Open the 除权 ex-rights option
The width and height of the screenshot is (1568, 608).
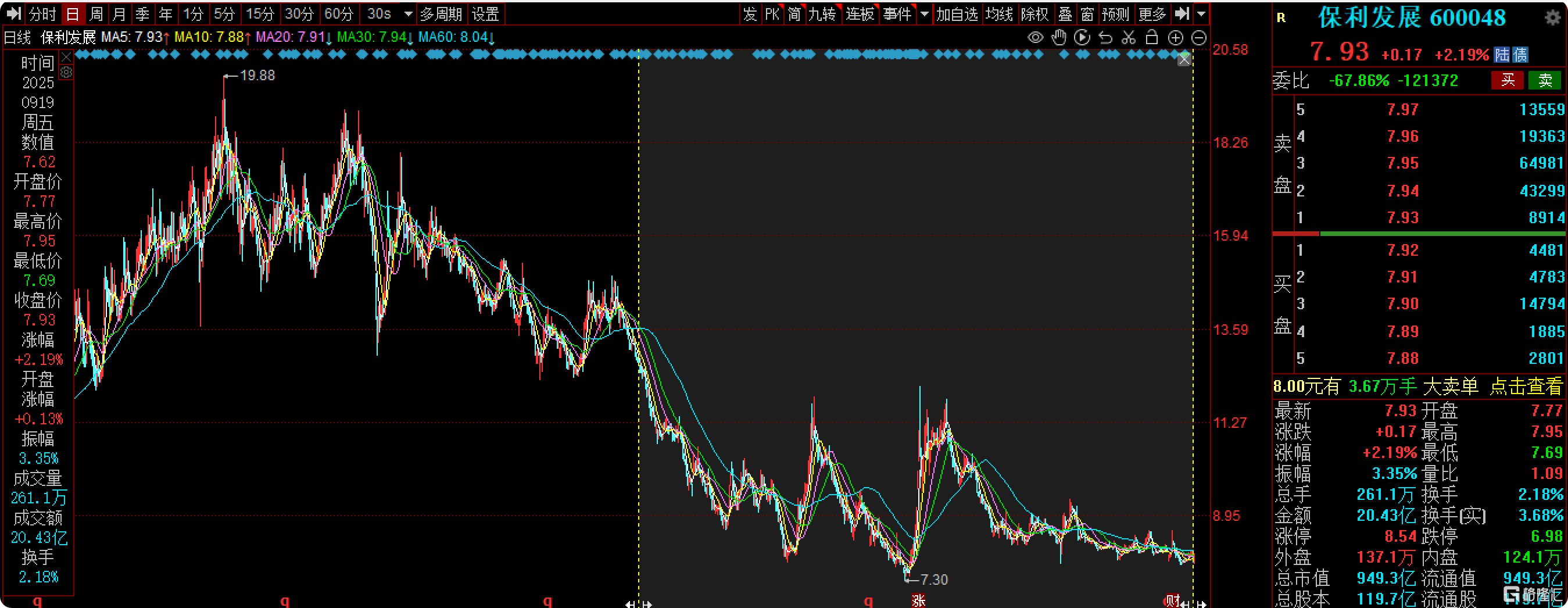coord(1035,14)
